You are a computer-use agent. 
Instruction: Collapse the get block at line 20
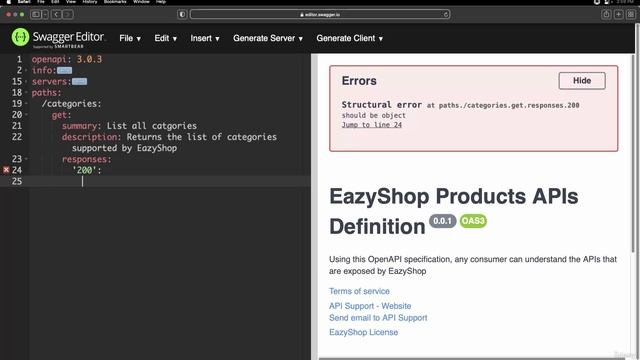pos(26,115)
